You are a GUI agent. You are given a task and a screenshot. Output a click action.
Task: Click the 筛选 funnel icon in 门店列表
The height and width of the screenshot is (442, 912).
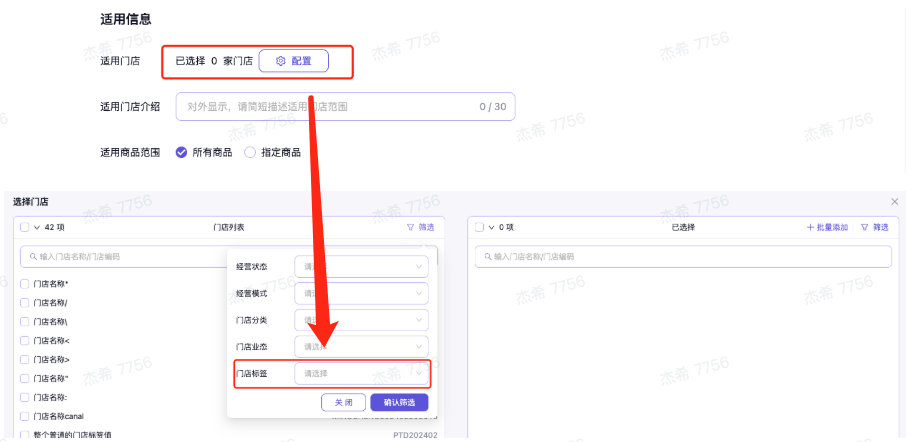pyautogui.click(x=410, y=227)
